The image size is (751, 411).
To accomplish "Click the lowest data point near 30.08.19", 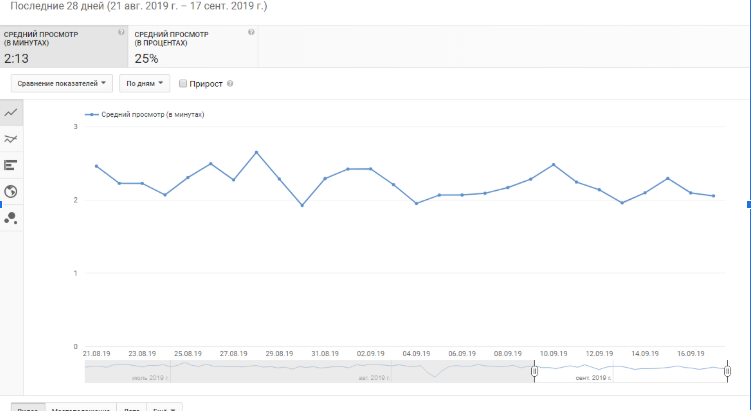I will [302, 206].
